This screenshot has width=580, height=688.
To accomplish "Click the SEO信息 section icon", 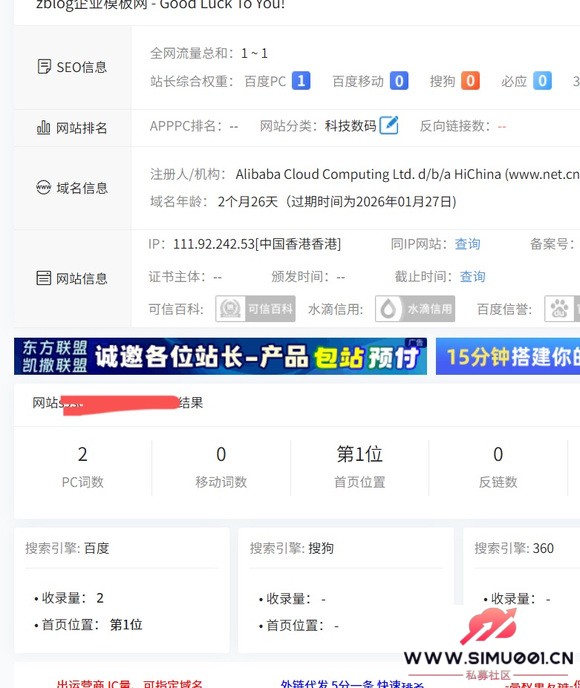I will (44, 67).
